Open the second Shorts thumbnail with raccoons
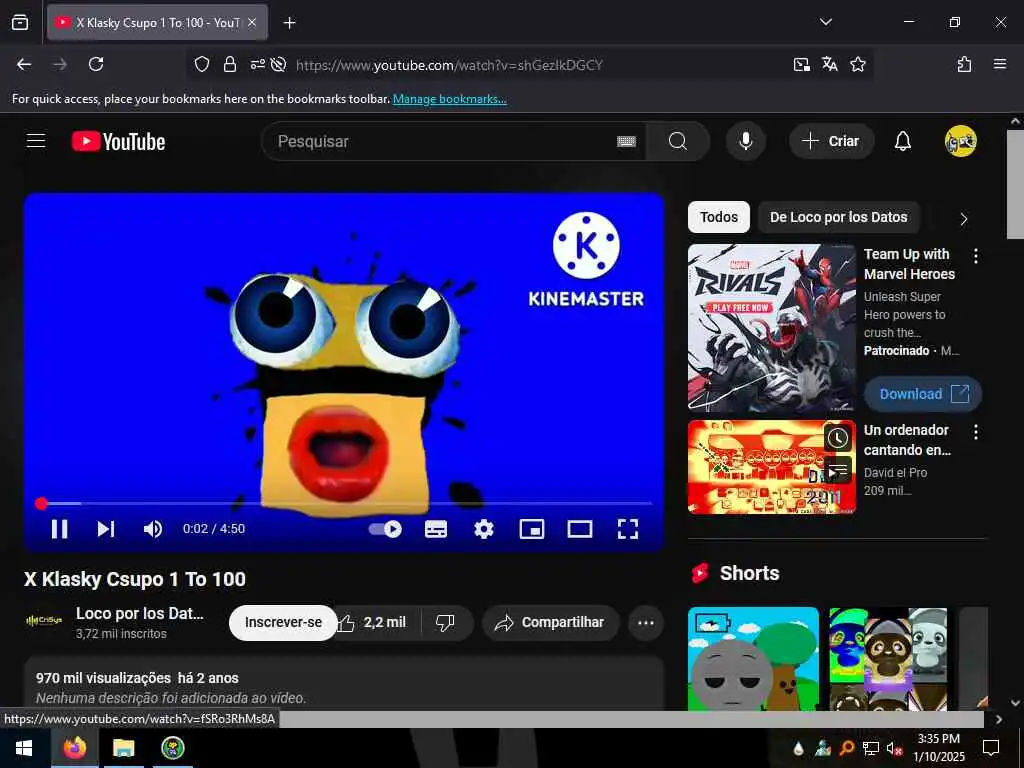 coord(888,659)
